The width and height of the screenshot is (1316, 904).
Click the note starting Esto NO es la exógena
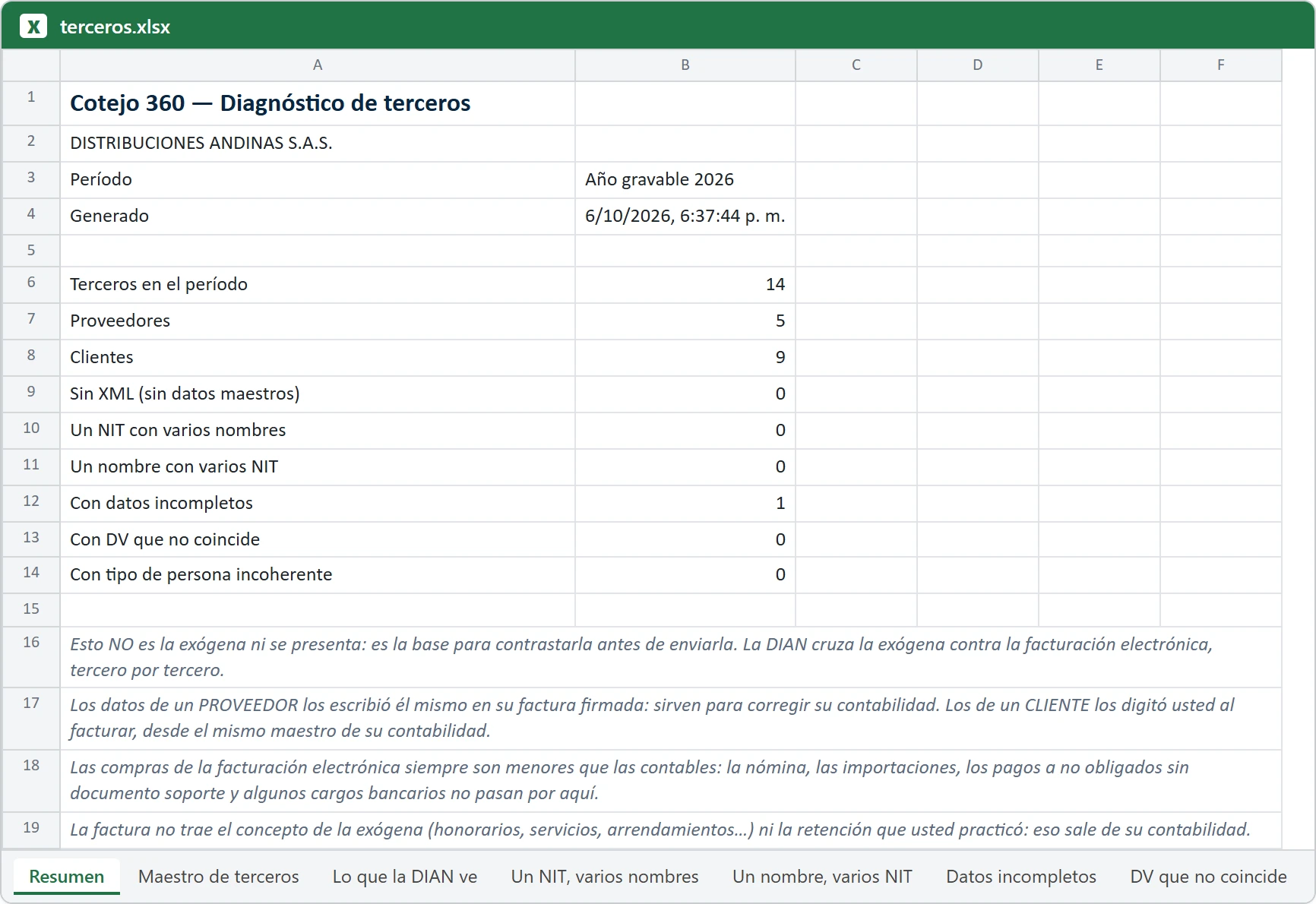click(671, 657)
